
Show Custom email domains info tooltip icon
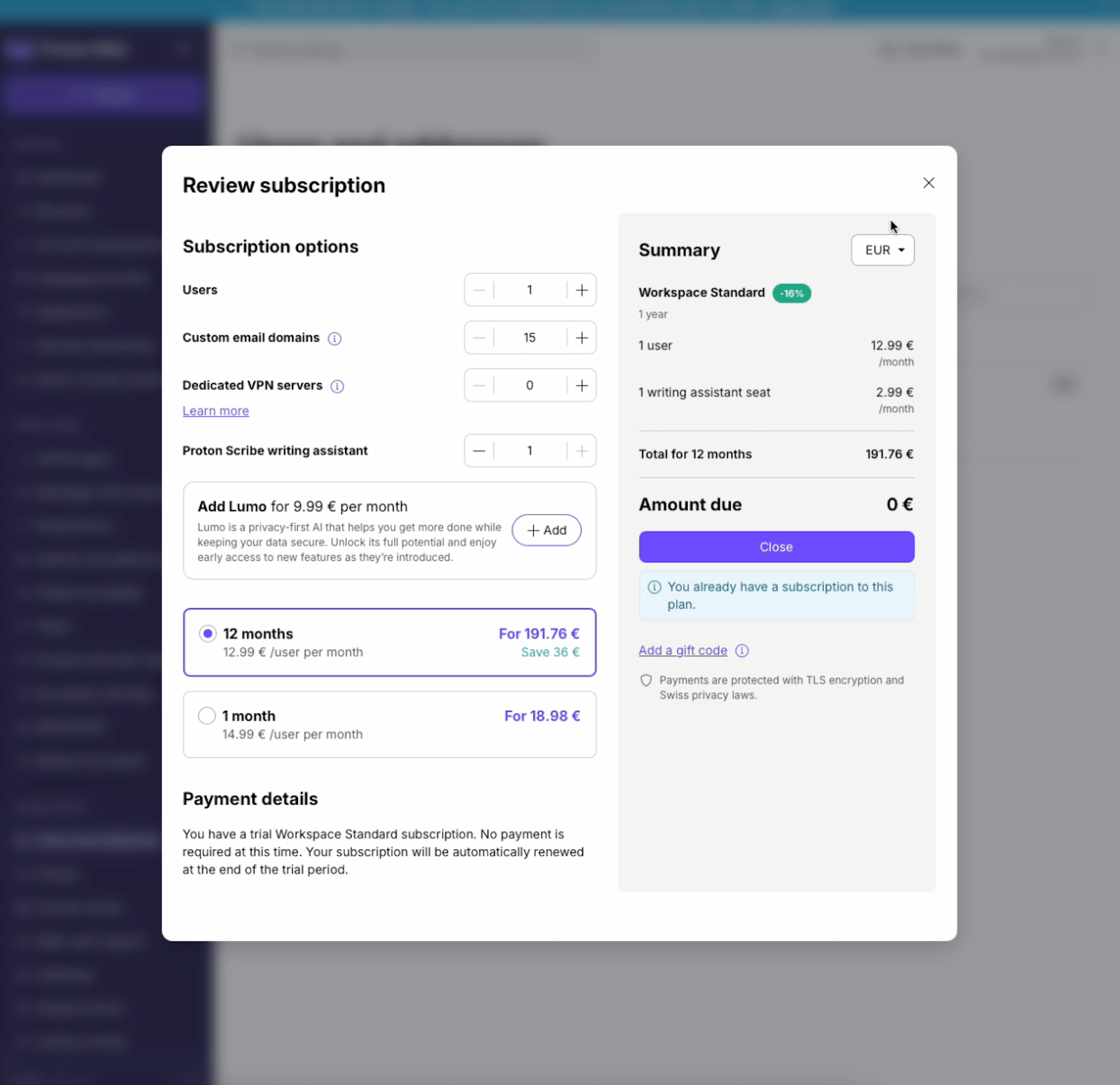(x=335, y=339)
